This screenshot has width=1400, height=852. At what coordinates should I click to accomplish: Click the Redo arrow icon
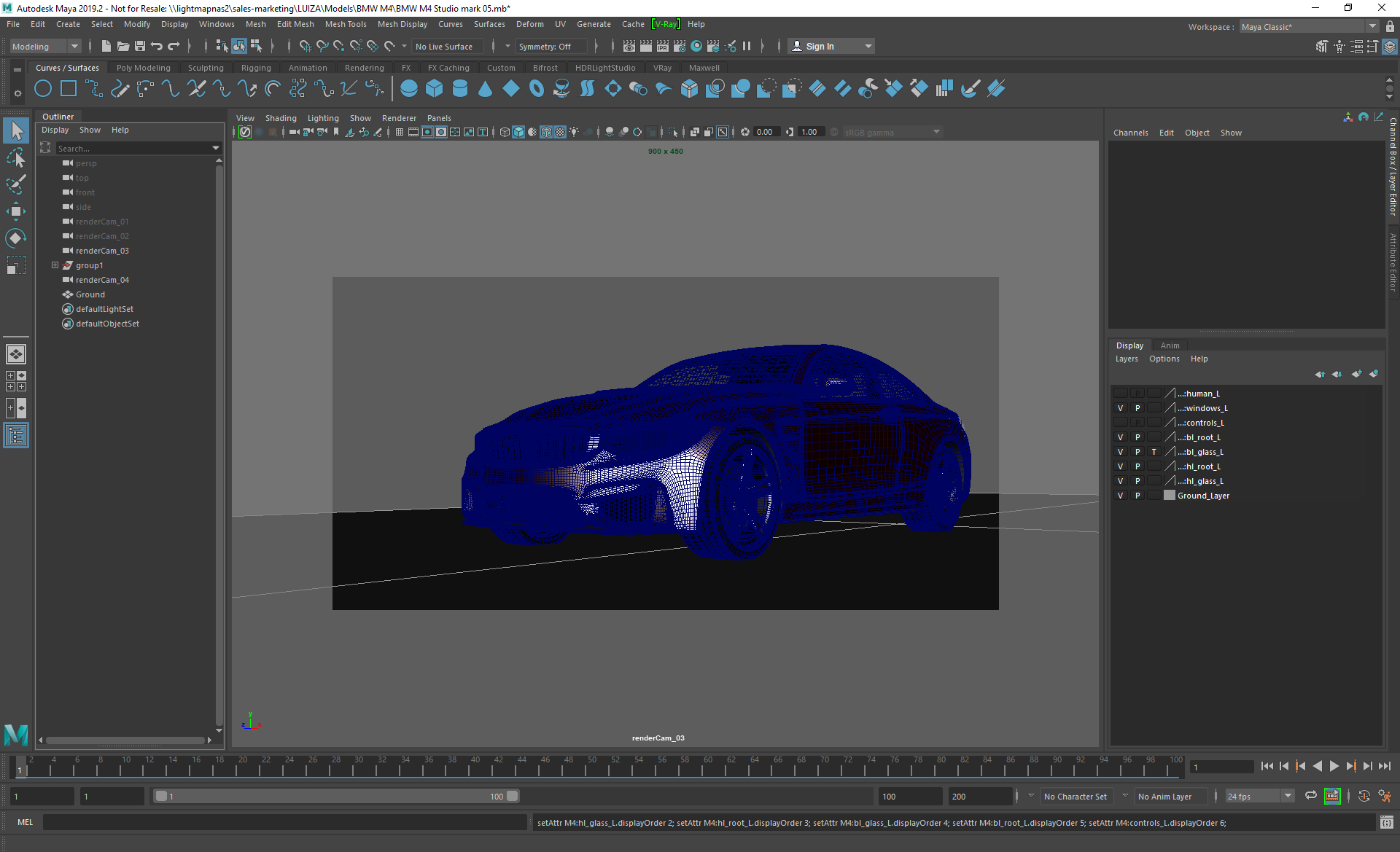[x=174, y=46]
